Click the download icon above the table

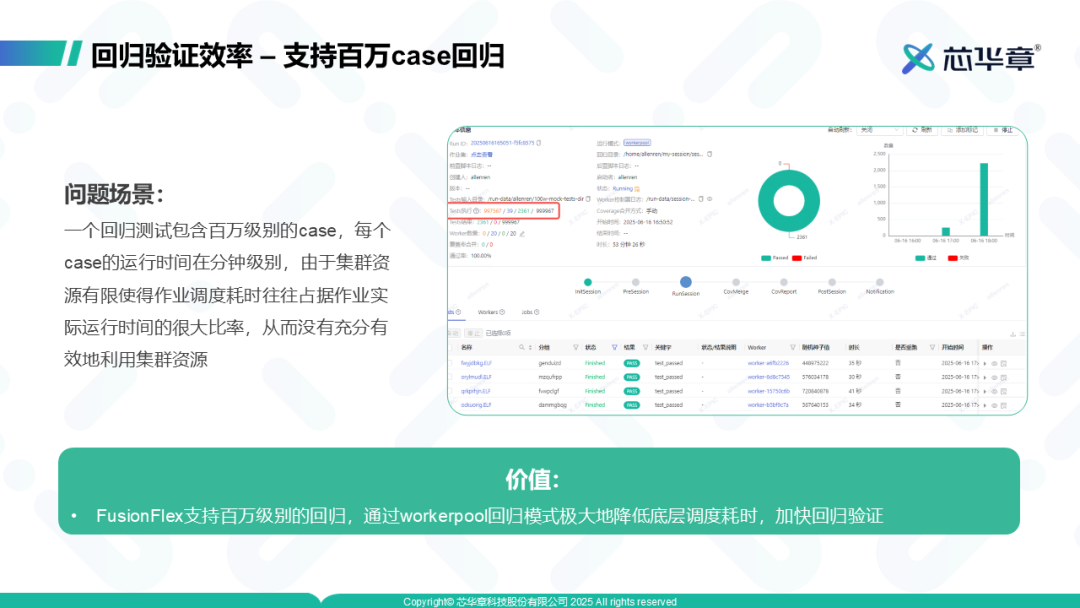click(1013, 334)
